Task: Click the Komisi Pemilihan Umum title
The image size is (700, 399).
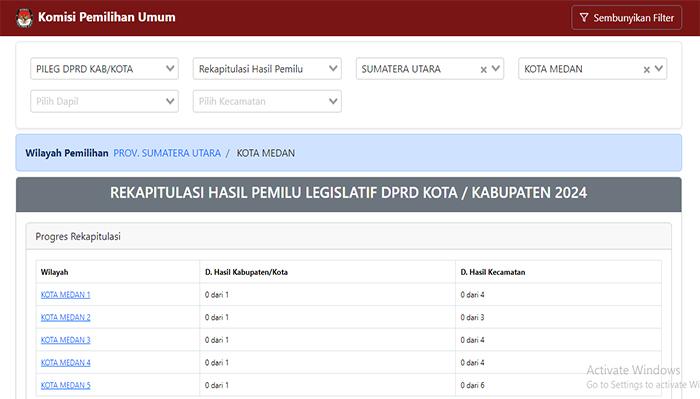Action: pyautogui.click(x=107, y=17)
